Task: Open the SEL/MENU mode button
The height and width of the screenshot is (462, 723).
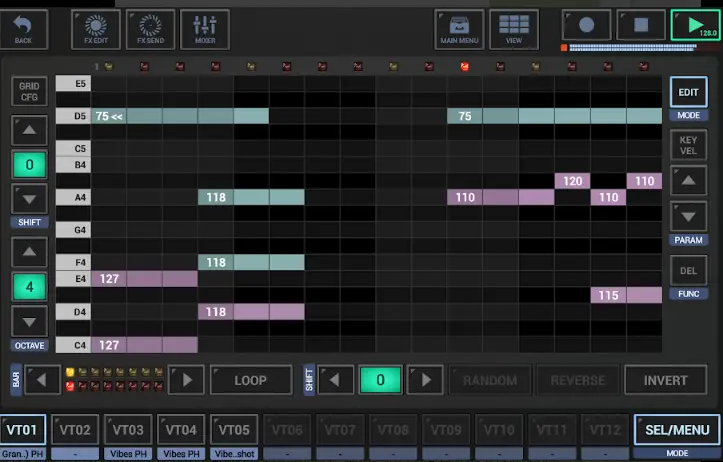Action: (x=677, y=430)
